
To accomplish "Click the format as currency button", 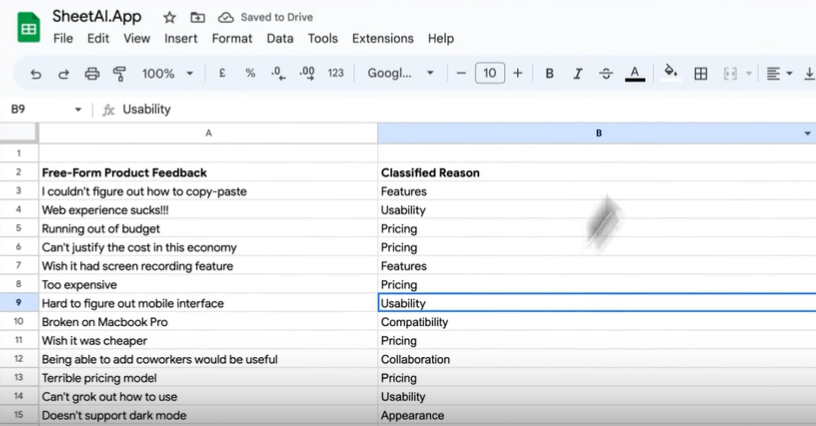I will pyautogui.click(x=221, y=73).
